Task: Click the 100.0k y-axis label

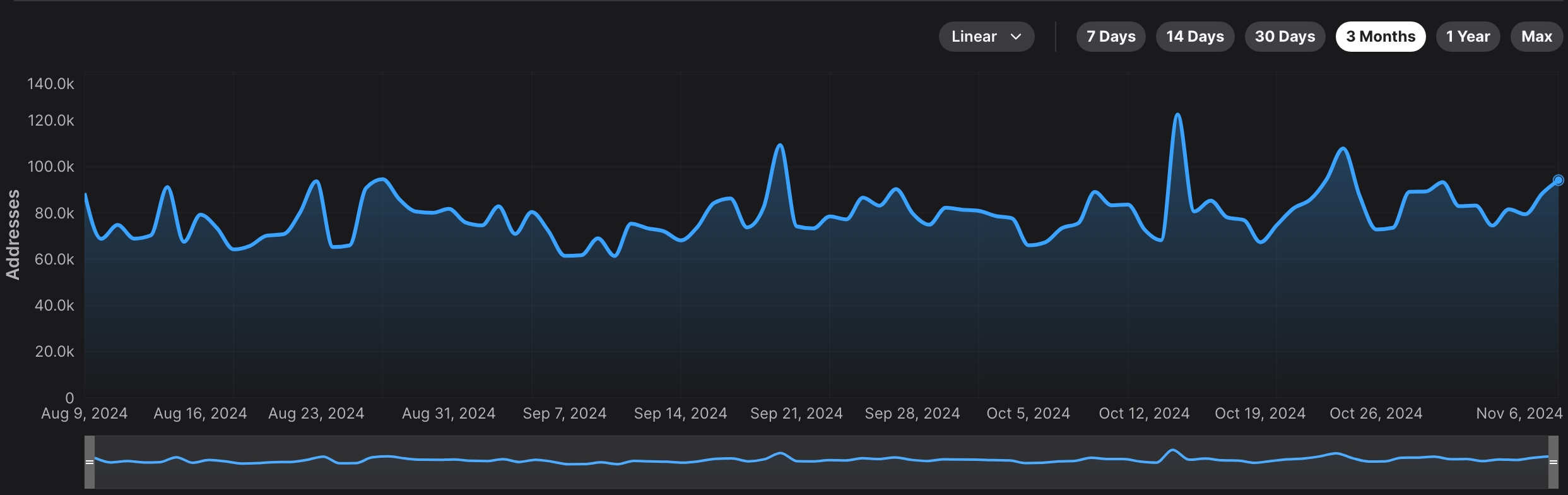Action: (50, 167)
